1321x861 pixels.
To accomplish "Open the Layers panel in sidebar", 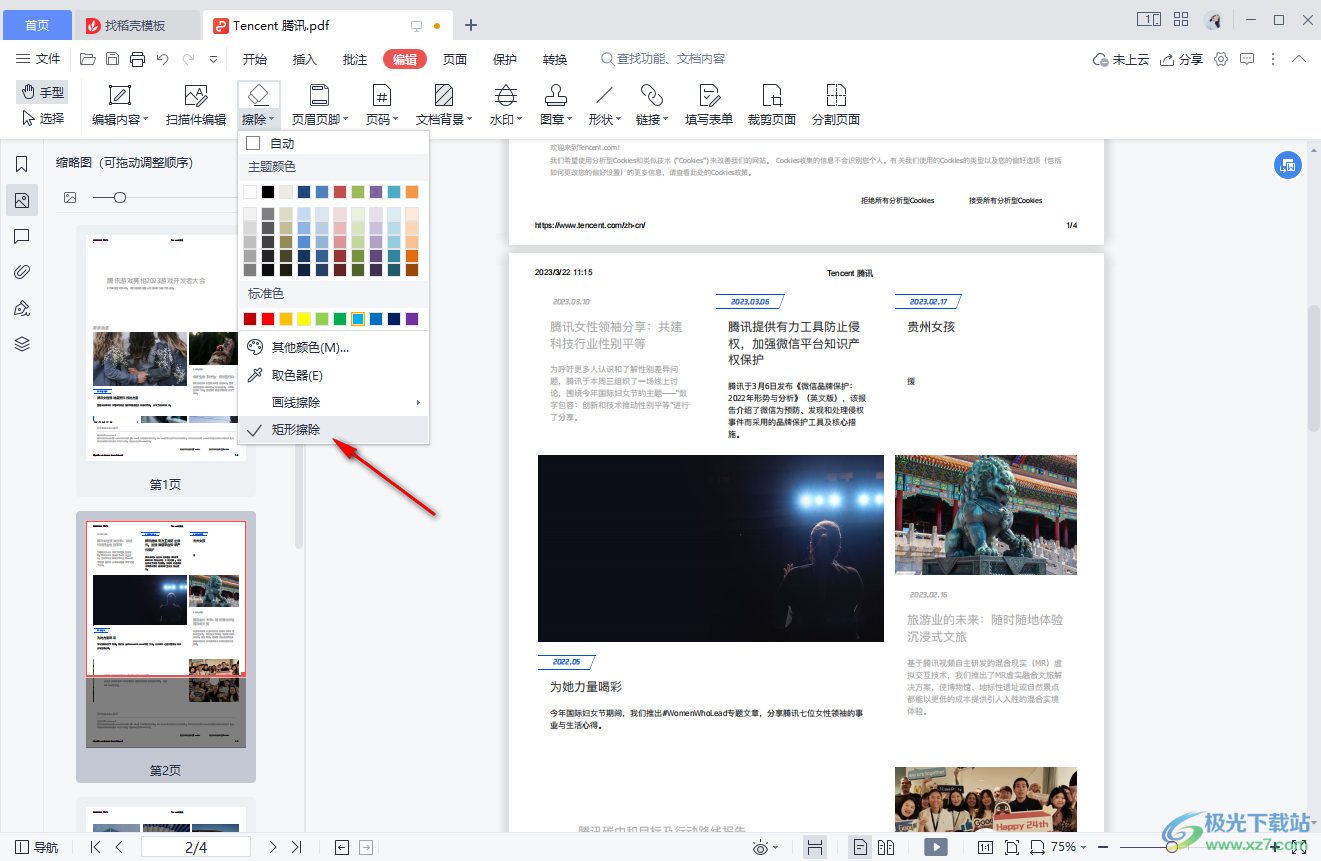I will [22, 344].
